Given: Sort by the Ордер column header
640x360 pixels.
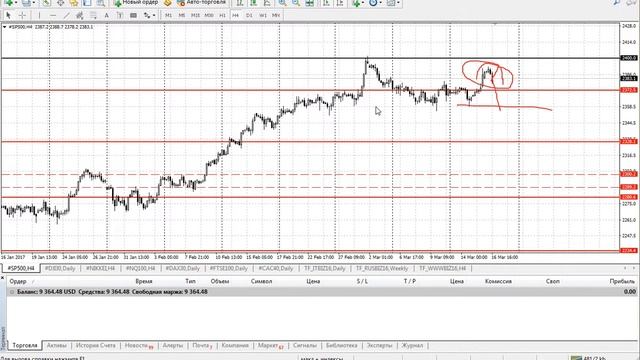Looking at the screenshot, I should (18, 281).
